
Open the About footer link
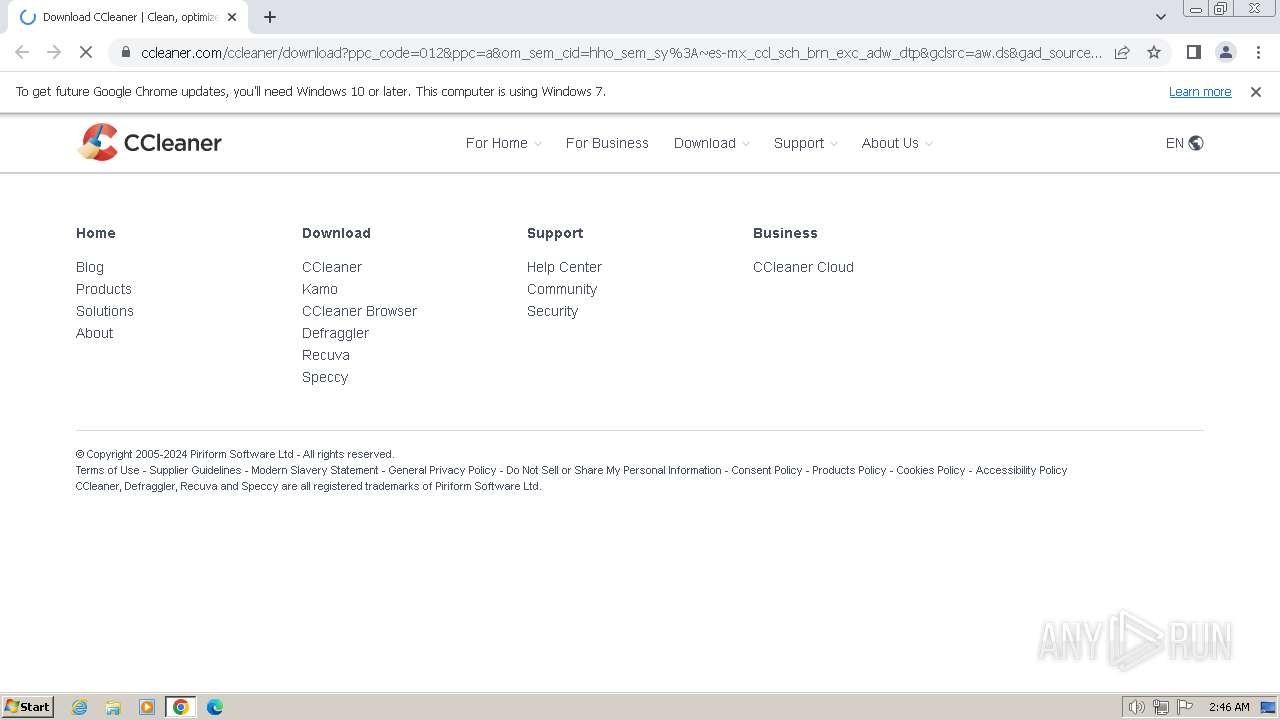click(x=95, y=333)
